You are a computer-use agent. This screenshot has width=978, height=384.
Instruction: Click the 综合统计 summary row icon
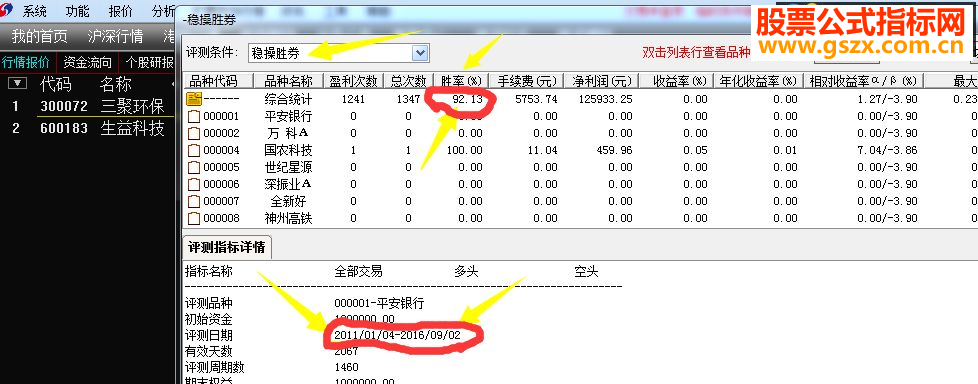[194, 98]
